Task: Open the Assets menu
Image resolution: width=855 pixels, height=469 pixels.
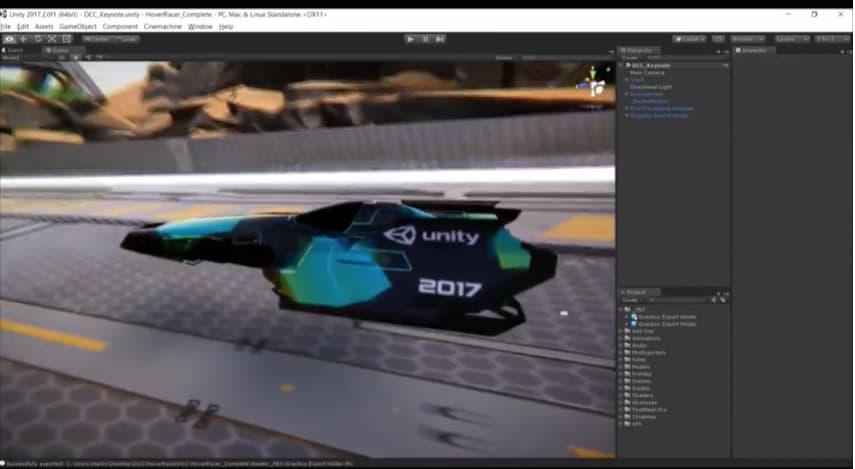Action: coord(44,27)
